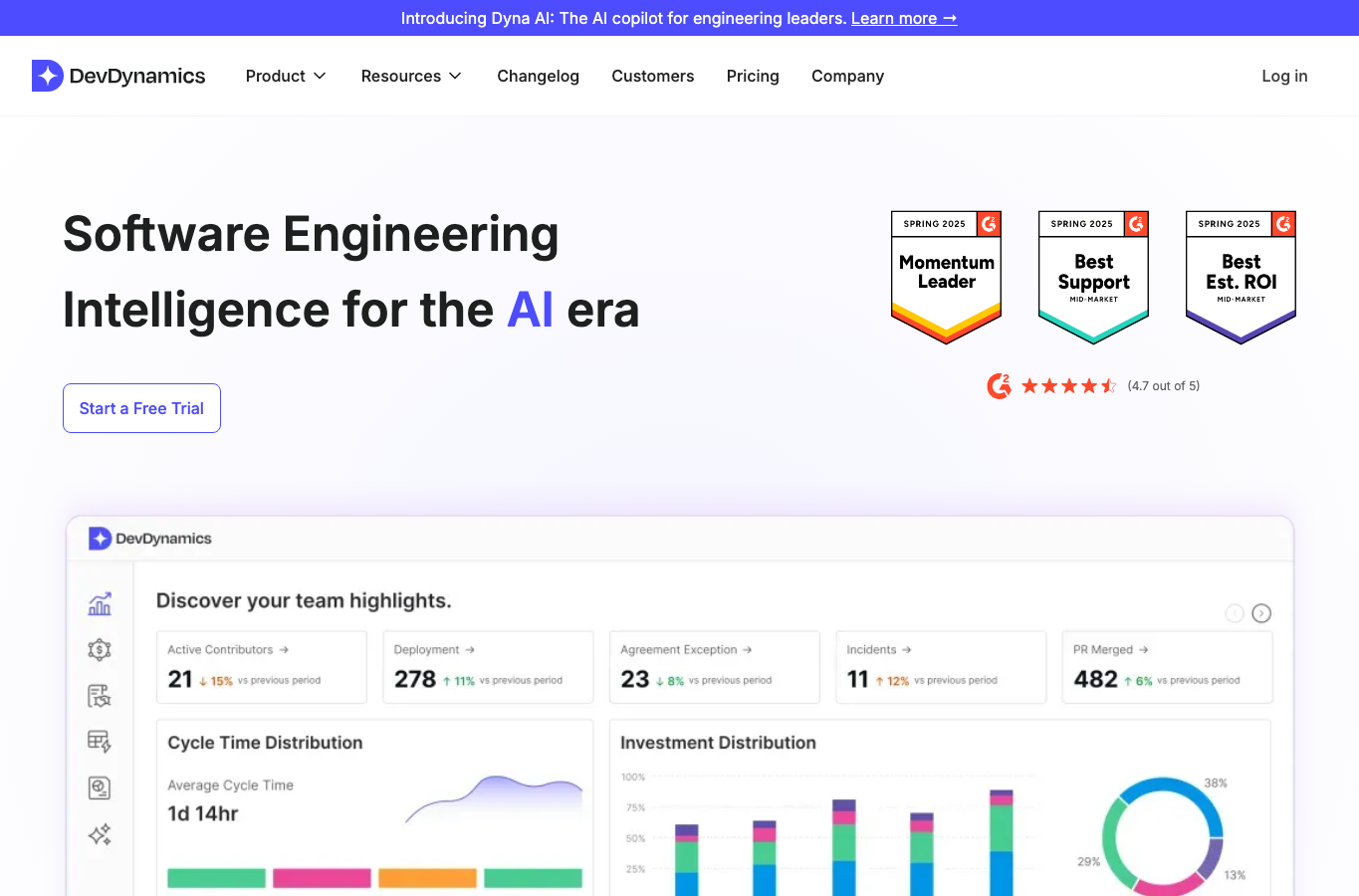Click the Log in link

[x=1284, y=76]
